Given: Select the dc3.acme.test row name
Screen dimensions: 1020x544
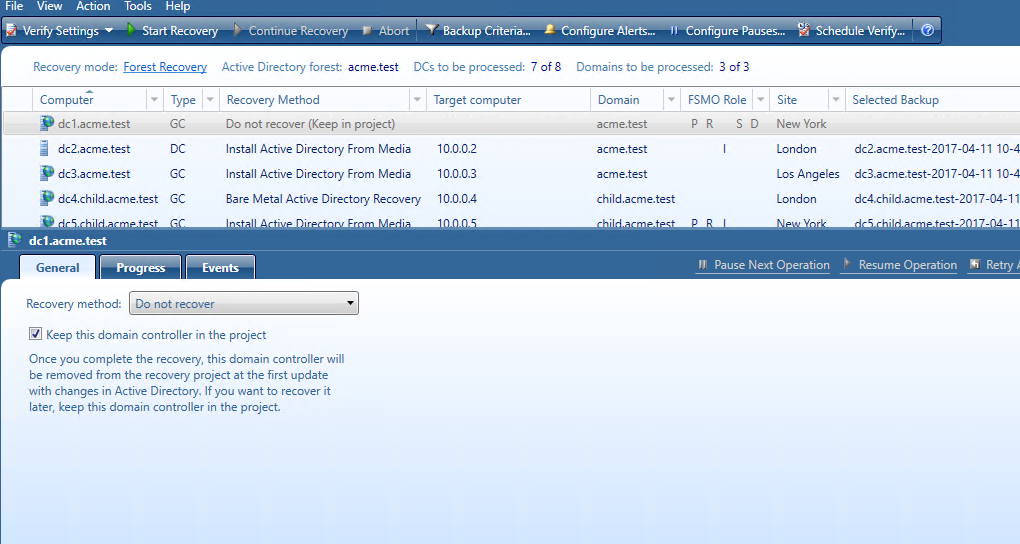Looking at the screenshot, I should tap(94, 174).
